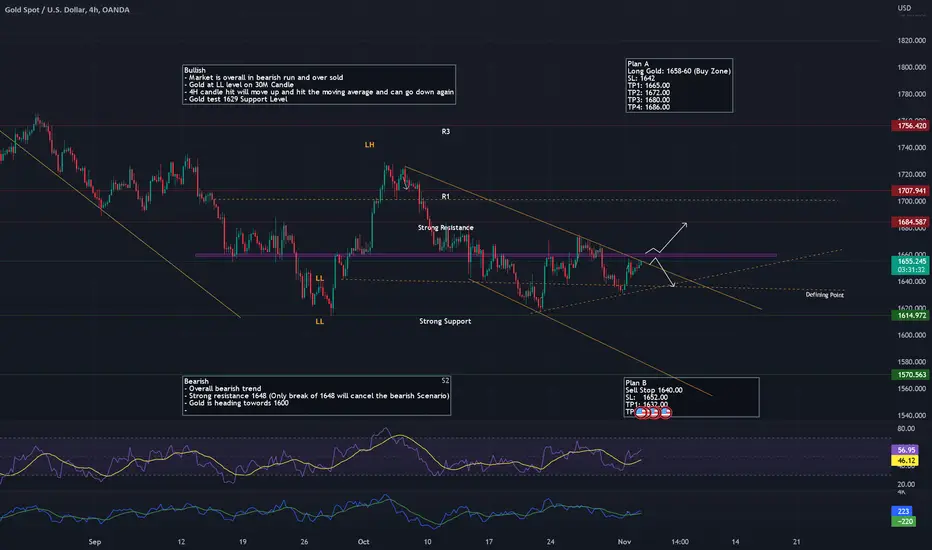
Task: Select the Plan A Long Gold text box
Action: coord(679,85)
